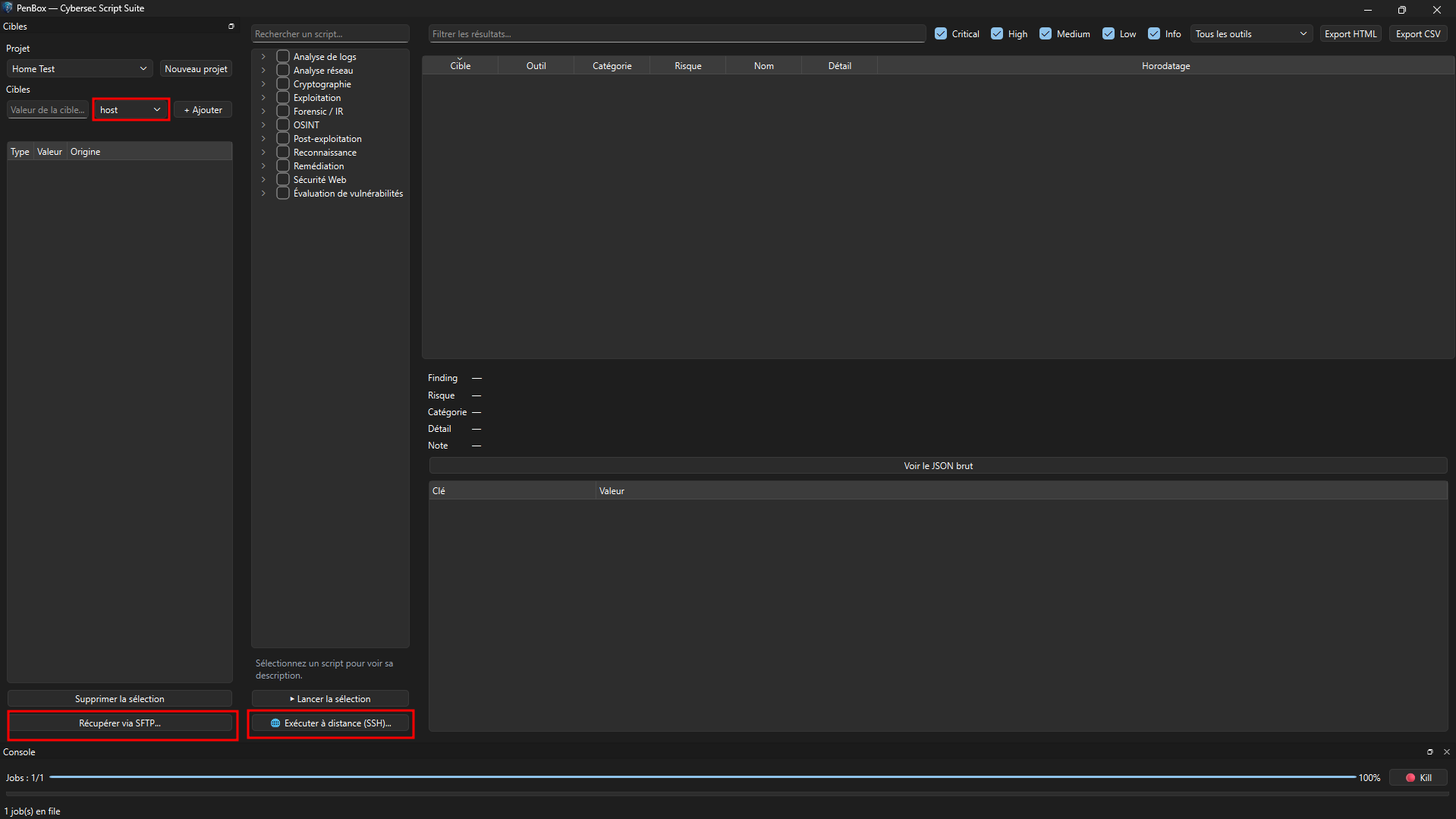Open the Tous les outils dropdown
The height and width of the screenshot is (819, 1456).
pos(1250,33)
